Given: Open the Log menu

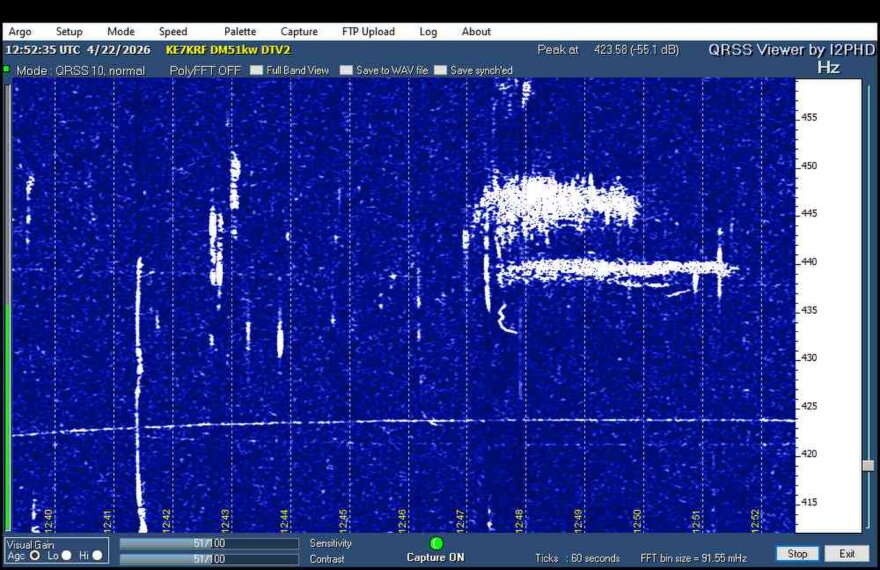Looking at the screenshot, I should click(x=428, y=32).
